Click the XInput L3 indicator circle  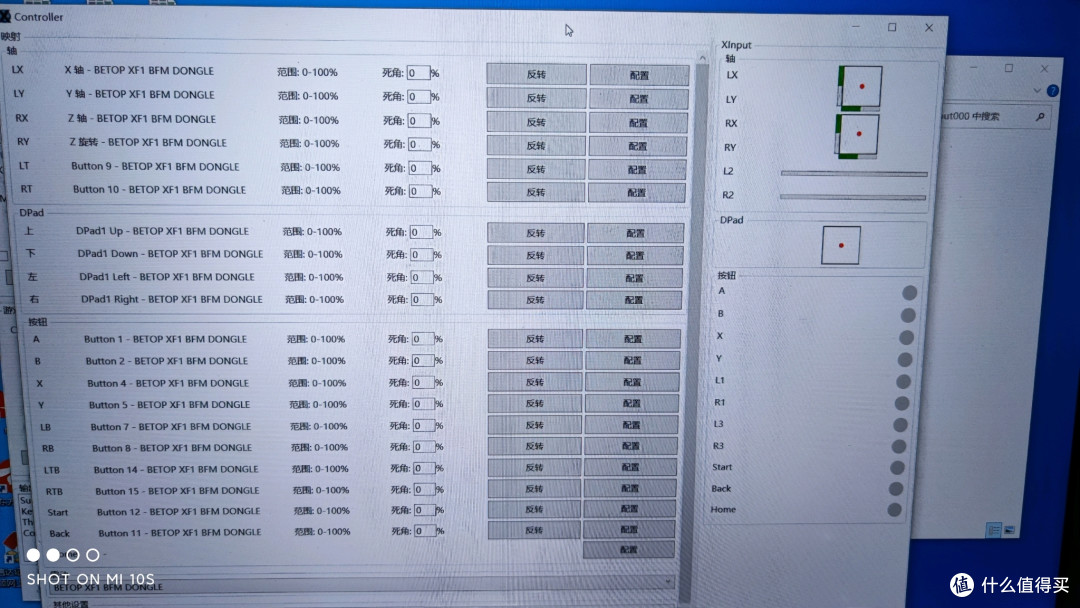click(900, 425)
